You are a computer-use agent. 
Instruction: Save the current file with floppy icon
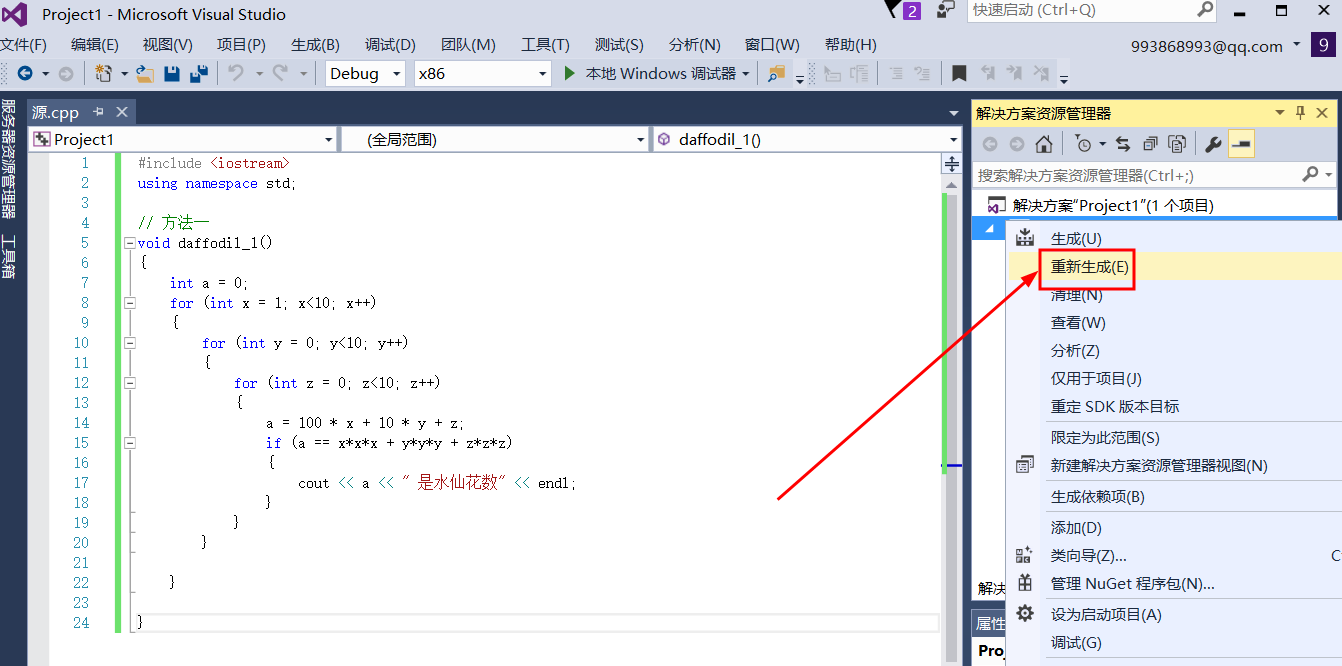point(172,73)
